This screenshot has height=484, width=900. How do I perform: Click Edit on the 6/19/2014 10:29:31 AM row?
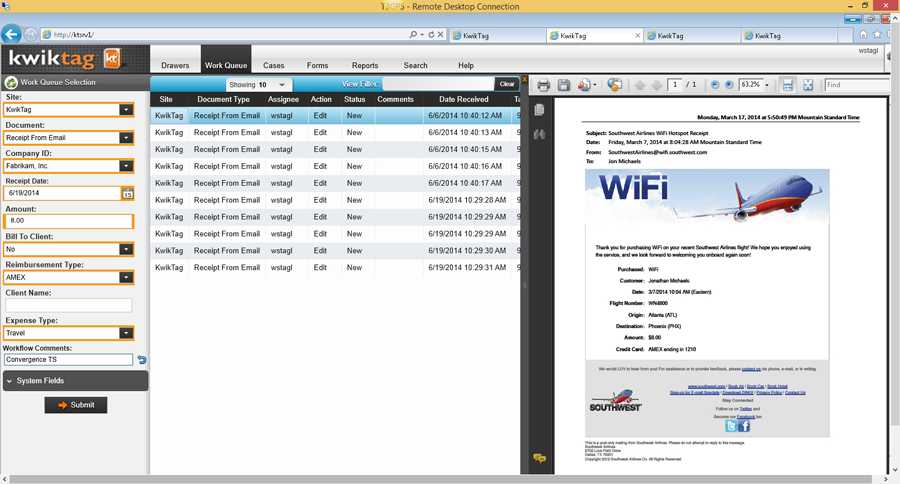(x=320, y=268)
